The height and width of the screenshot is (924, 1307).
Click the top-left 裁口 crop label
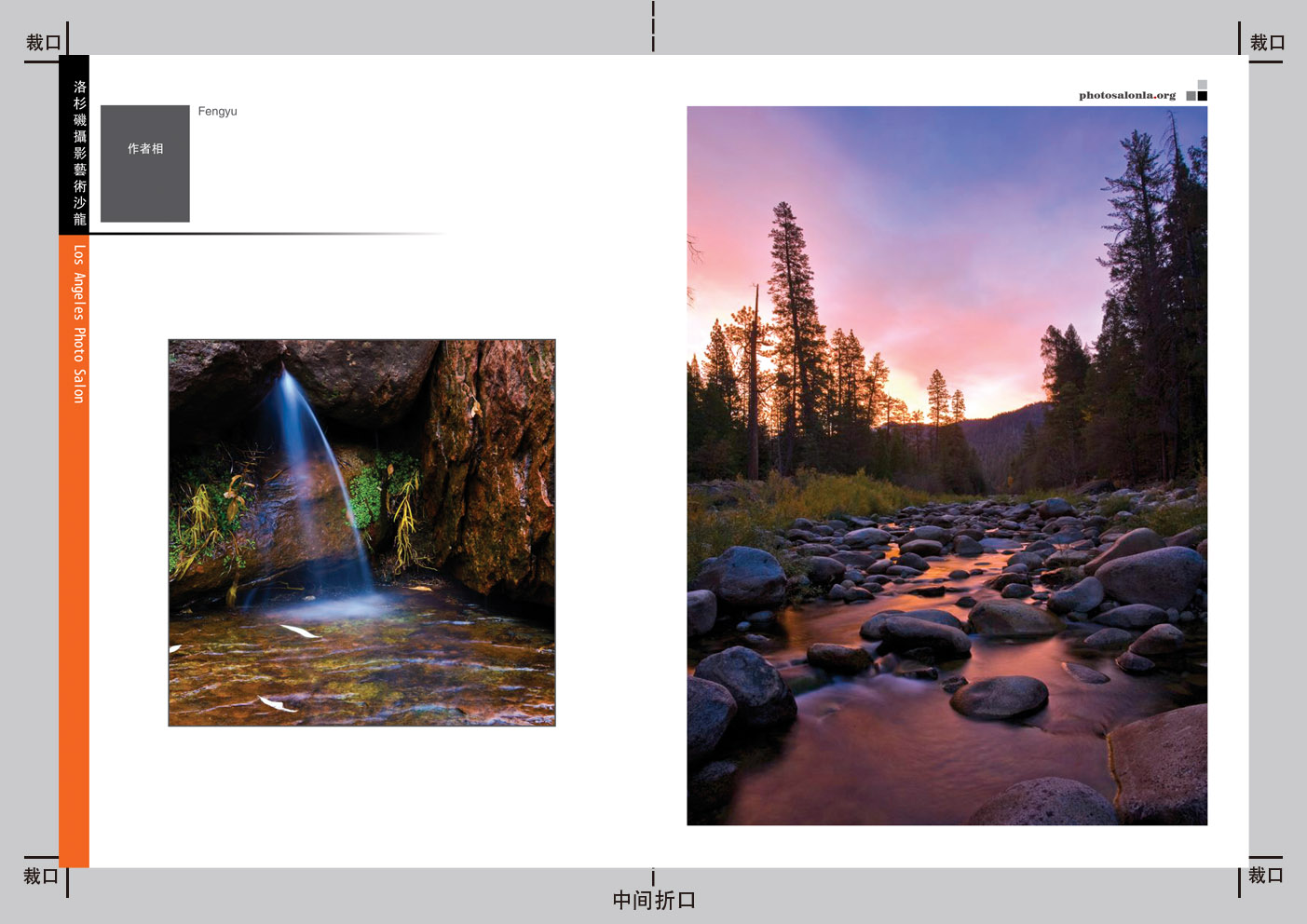[43, 43]
